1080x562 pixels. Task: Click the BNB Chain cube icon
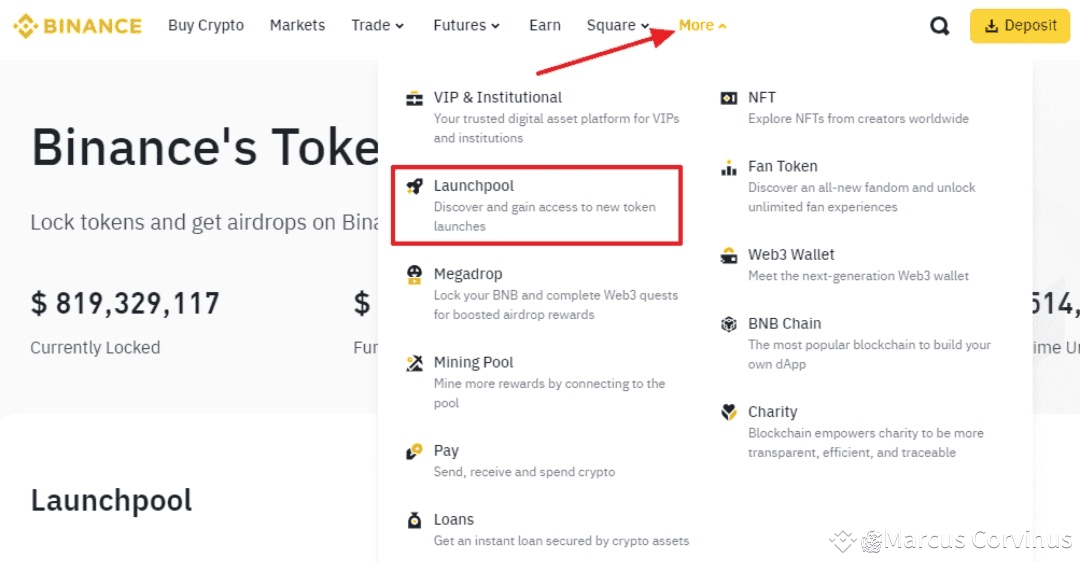[729, 324]
